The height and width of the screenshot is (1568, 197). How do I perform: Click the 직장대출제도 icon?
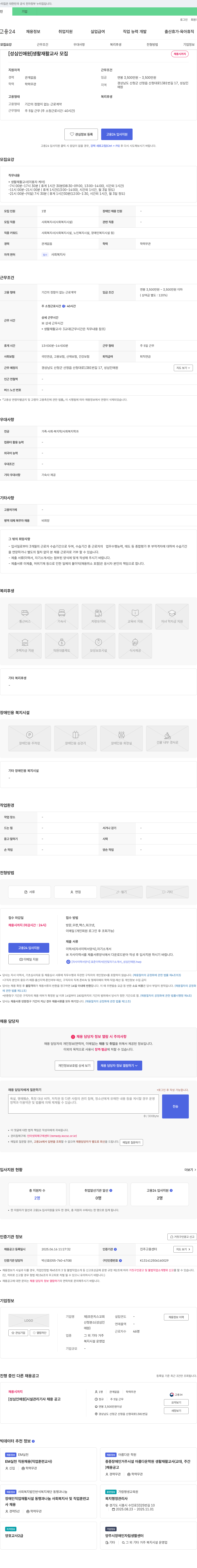pos(62,646)
